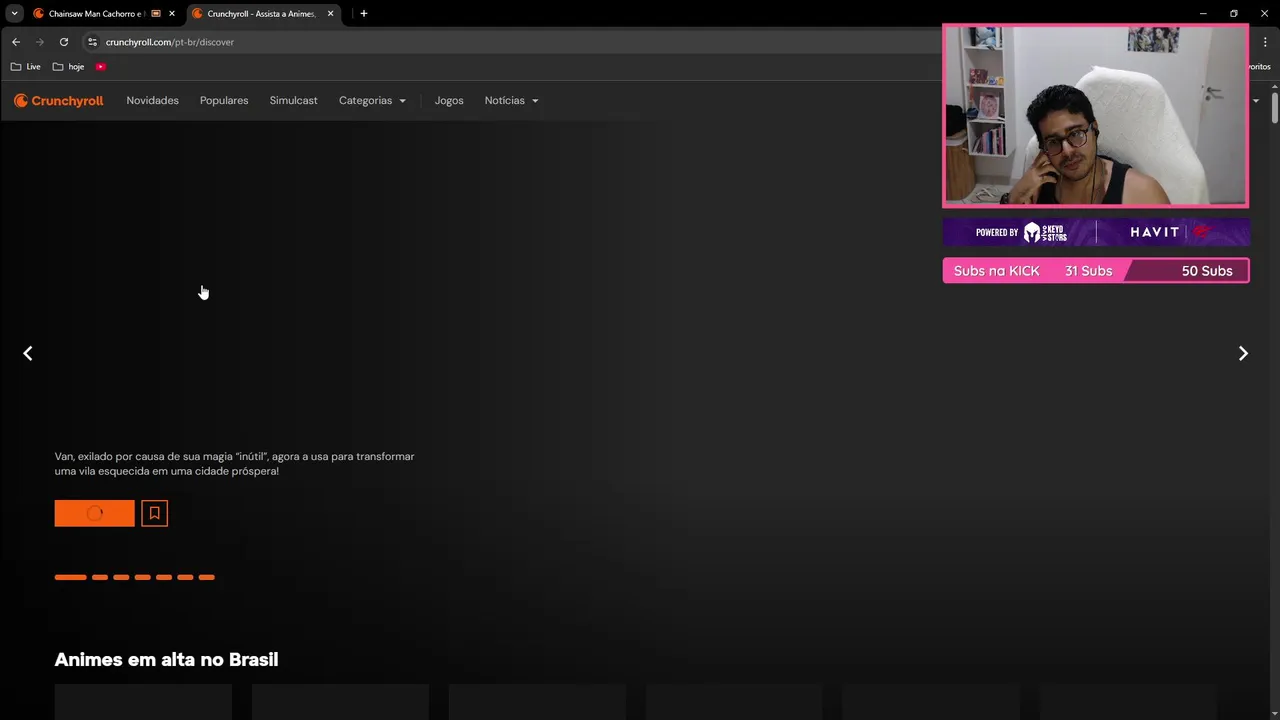Open the hoje bookmarks folder
The height and width of the screenshot is (720, 1280).
pos(68,67)
